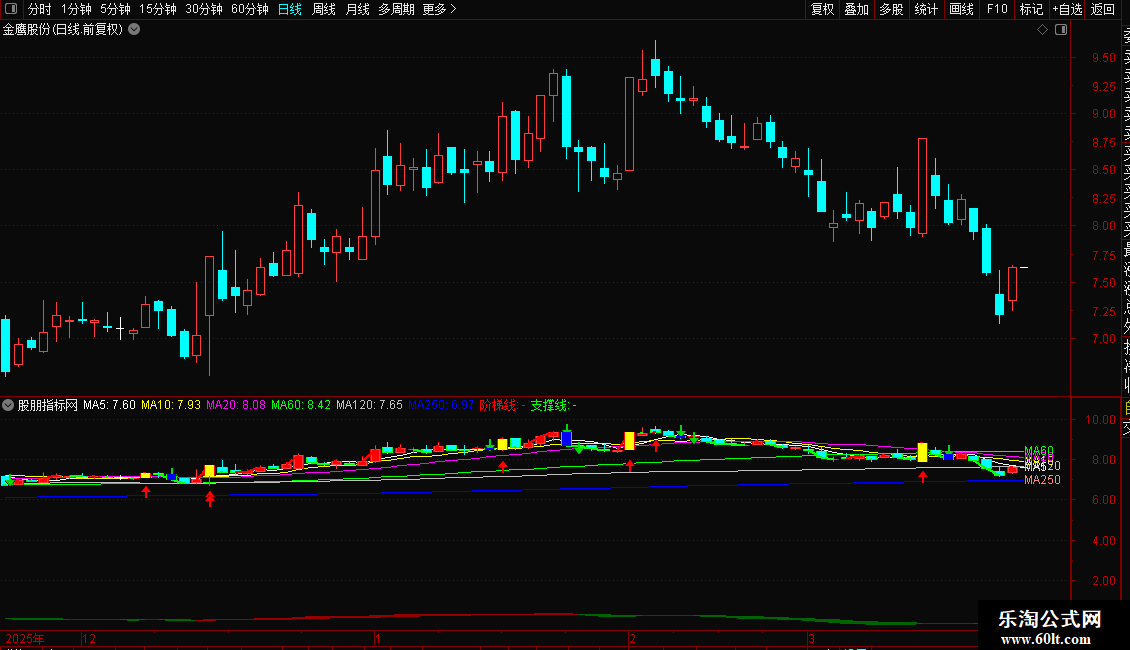Open 多股 multi-stock view
Viewport: 1130px width, 650px height.
[891, 9]
